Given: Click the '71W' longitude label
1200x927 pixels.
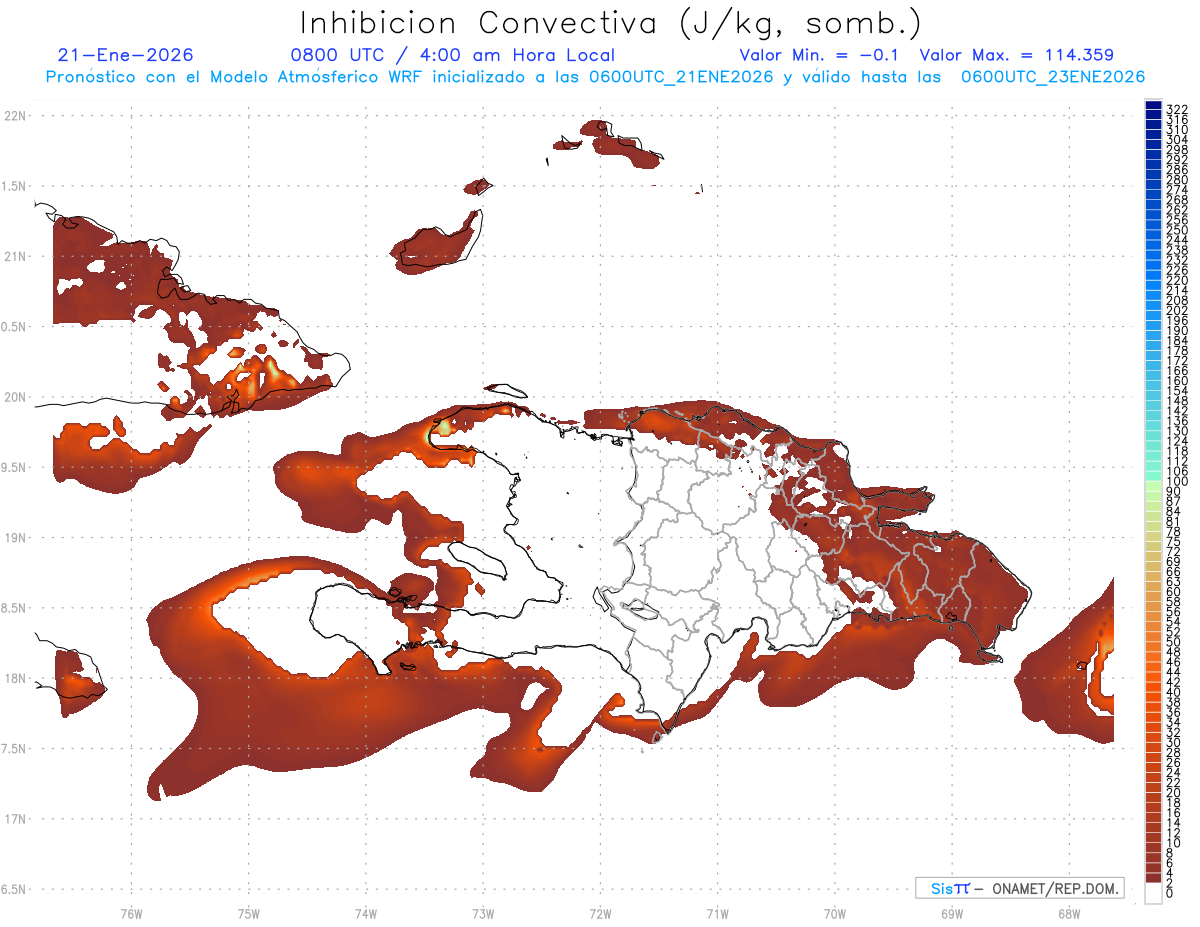Looking at the screenshot, I should (x=717, y=912).
